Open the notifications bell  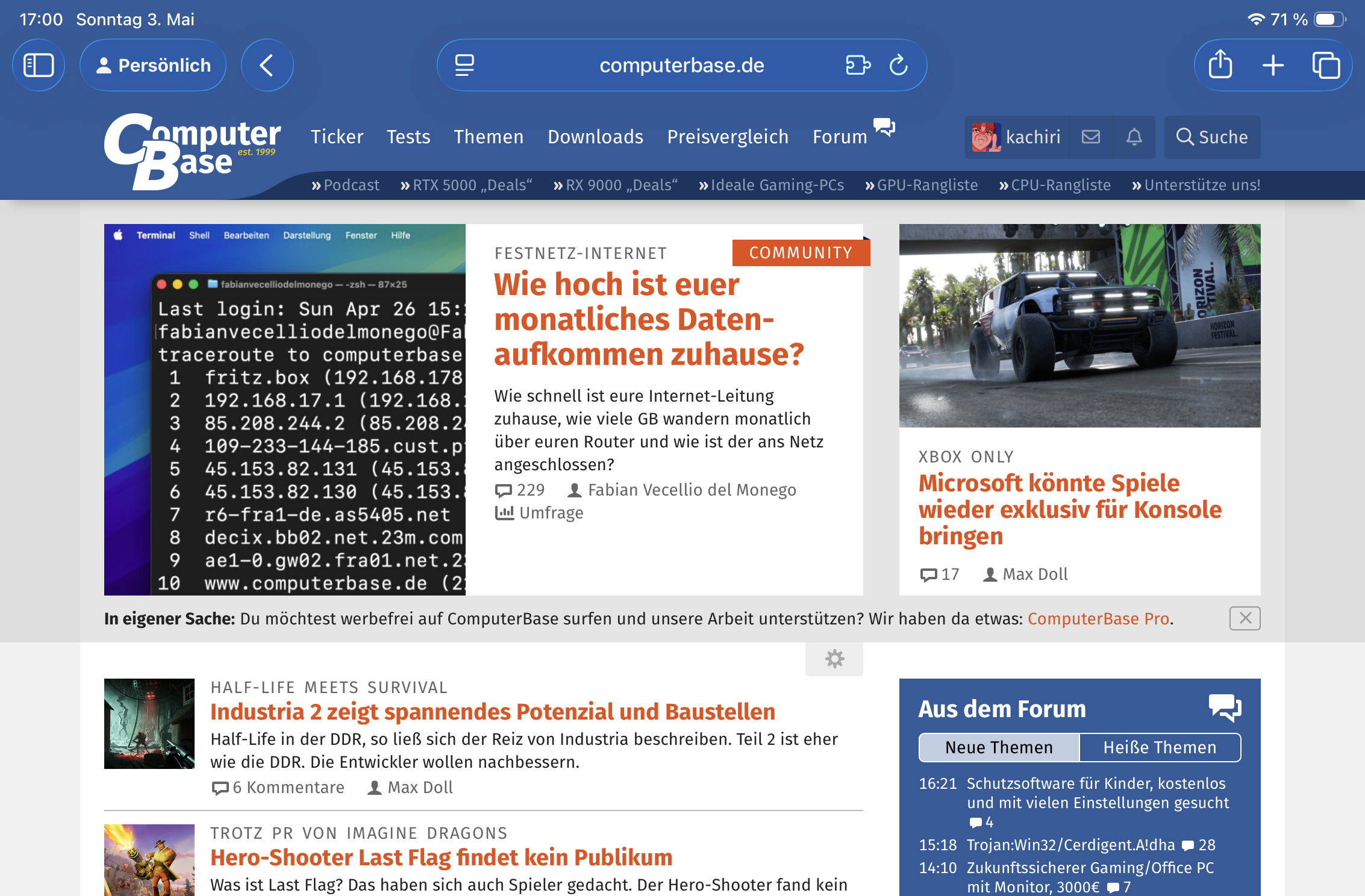tap(1134, 137)
